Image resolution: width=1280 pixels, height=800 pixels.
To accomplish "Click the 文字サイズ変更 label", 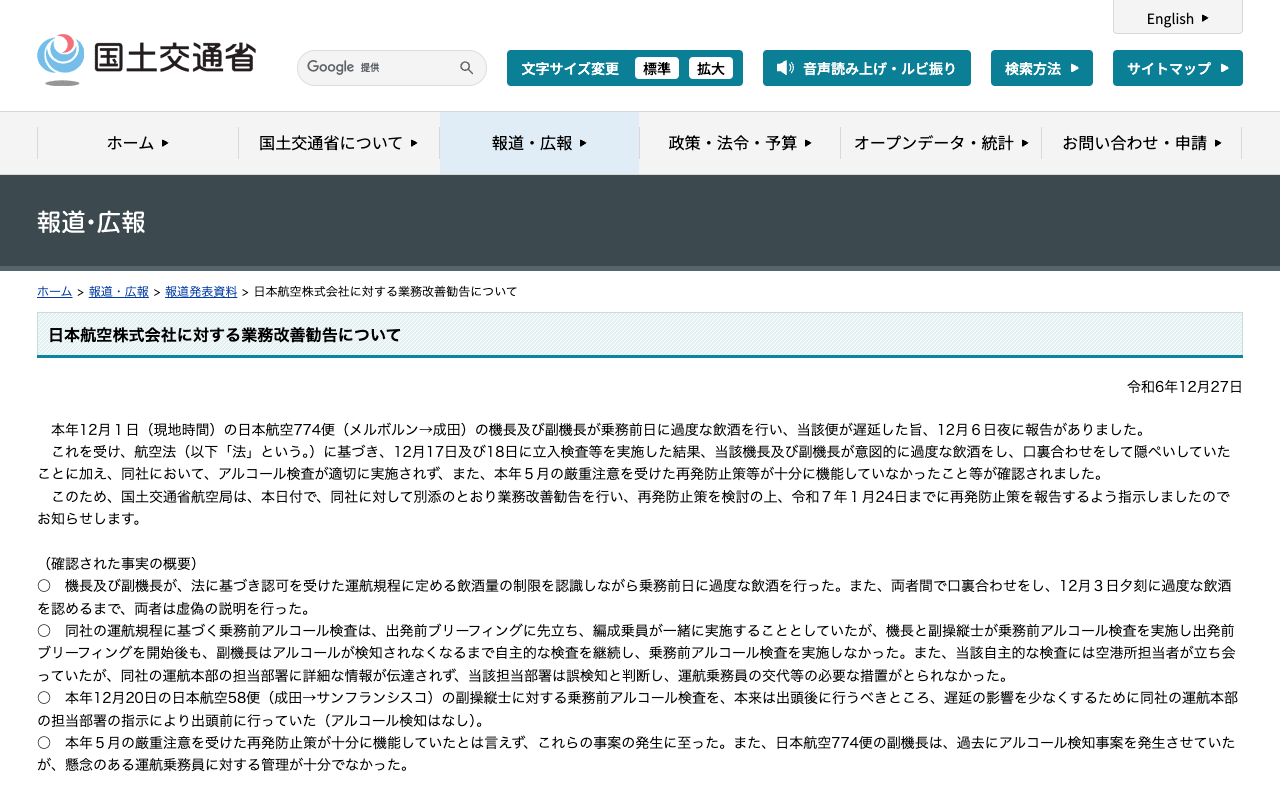I will (x=570, y=68).
